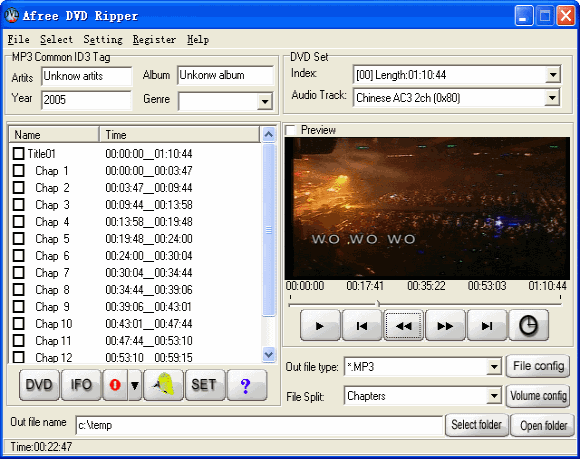Click the blue question mark help button
This screenshot has width=580, height=460.
(247, 385)
